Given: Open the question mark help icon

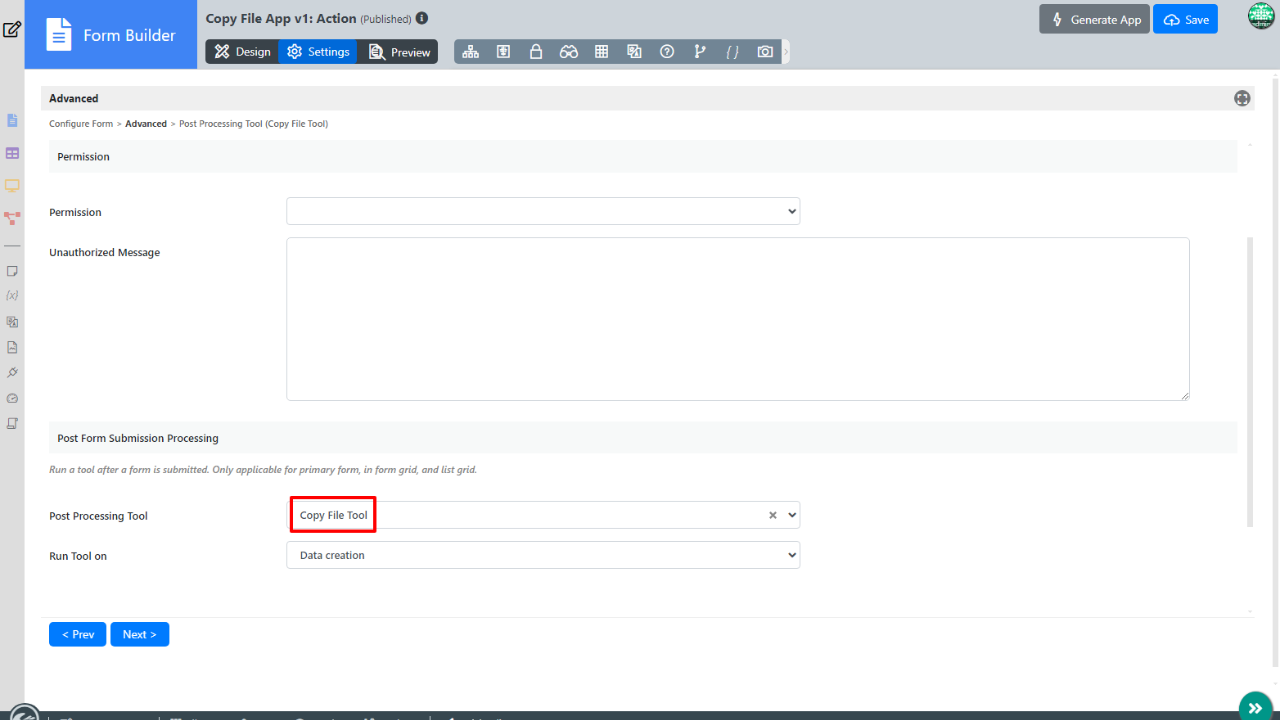Looking at the screenshot, I should [667, 52].
